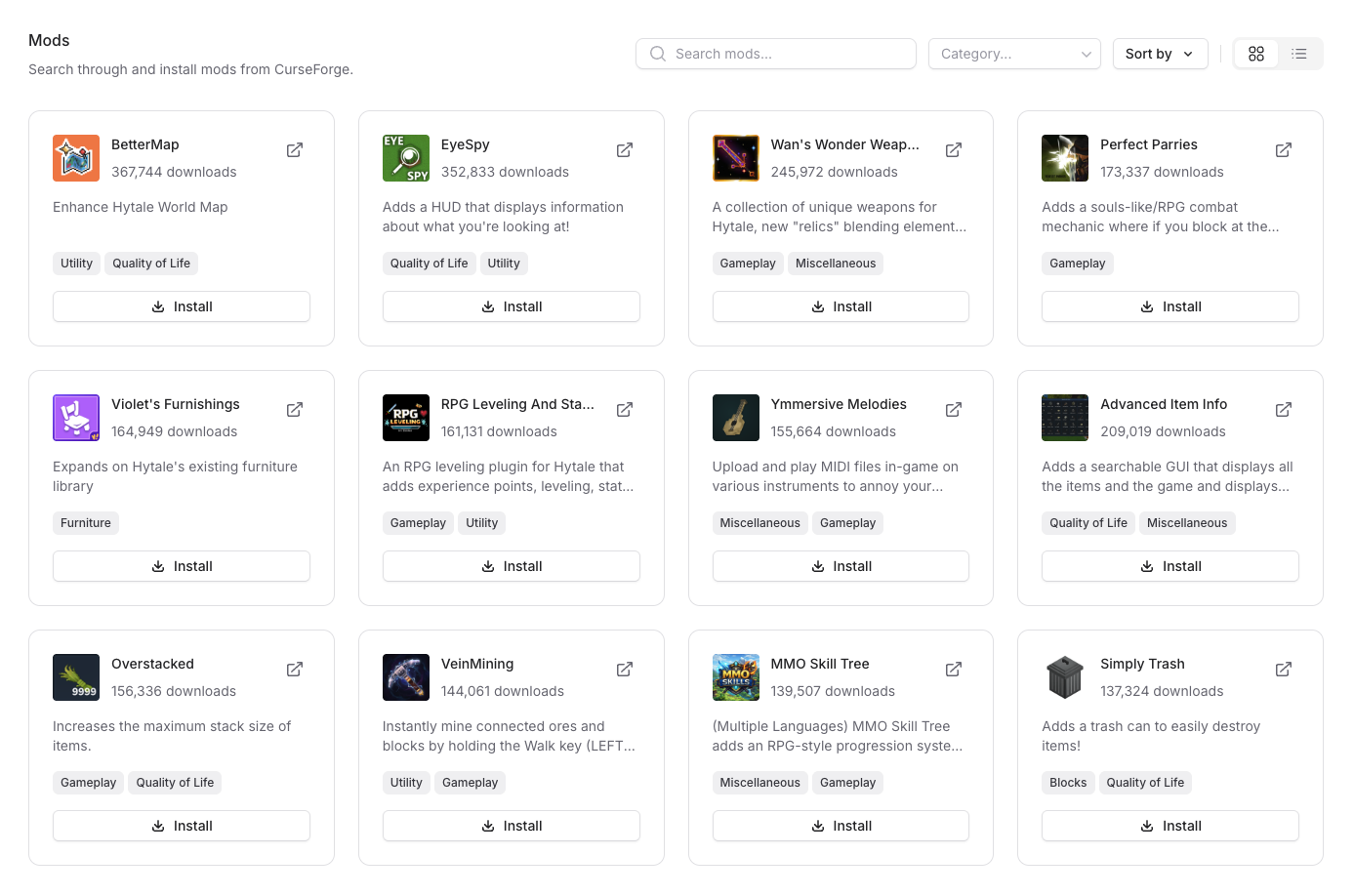Install the BetterMap mod
This screenshot has width=1354, height=896.
pos(182,305)
